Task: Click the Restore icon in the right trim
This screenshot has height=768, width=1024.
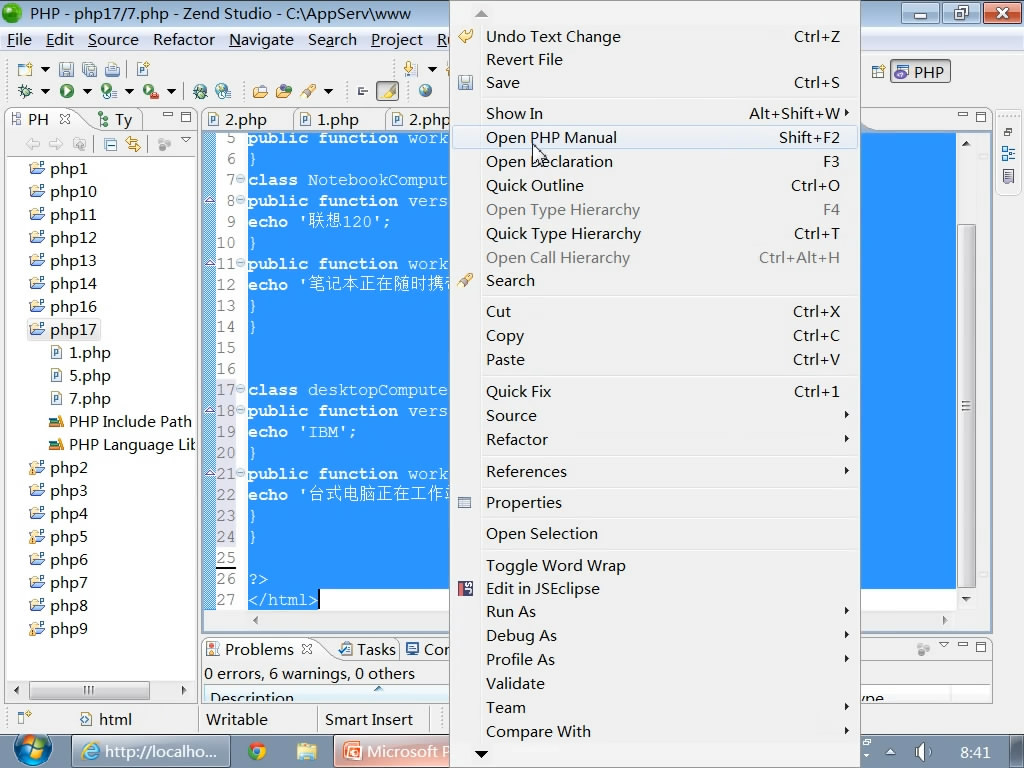Action: 1008,132
